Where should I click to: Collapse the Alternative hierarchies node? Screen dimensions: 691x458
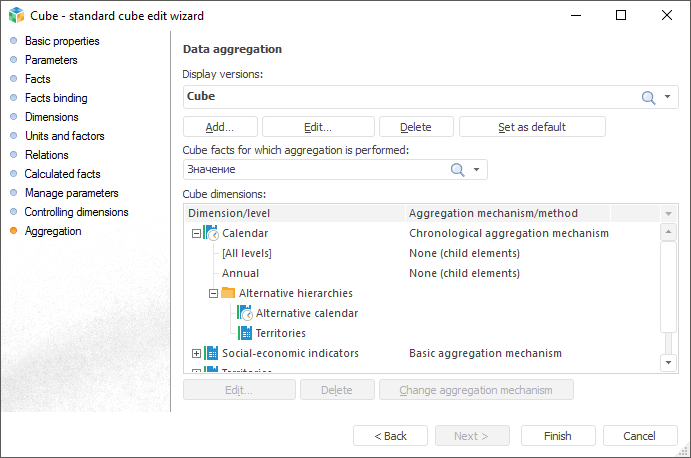213,293
